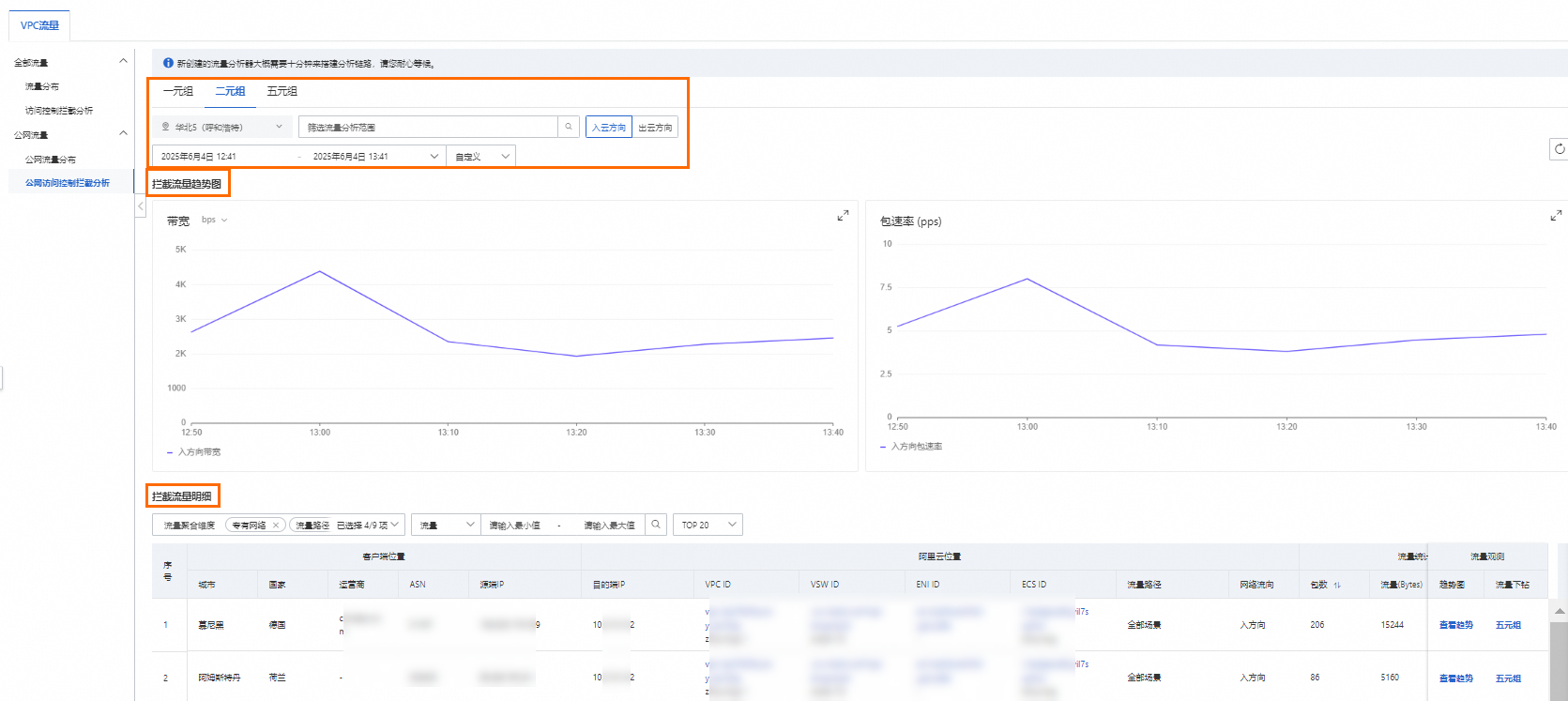Viewport: 1568px width, 701px height.
Task: Toggle the 入方向包速率 legend entry
Action: [x=911, y=447]
